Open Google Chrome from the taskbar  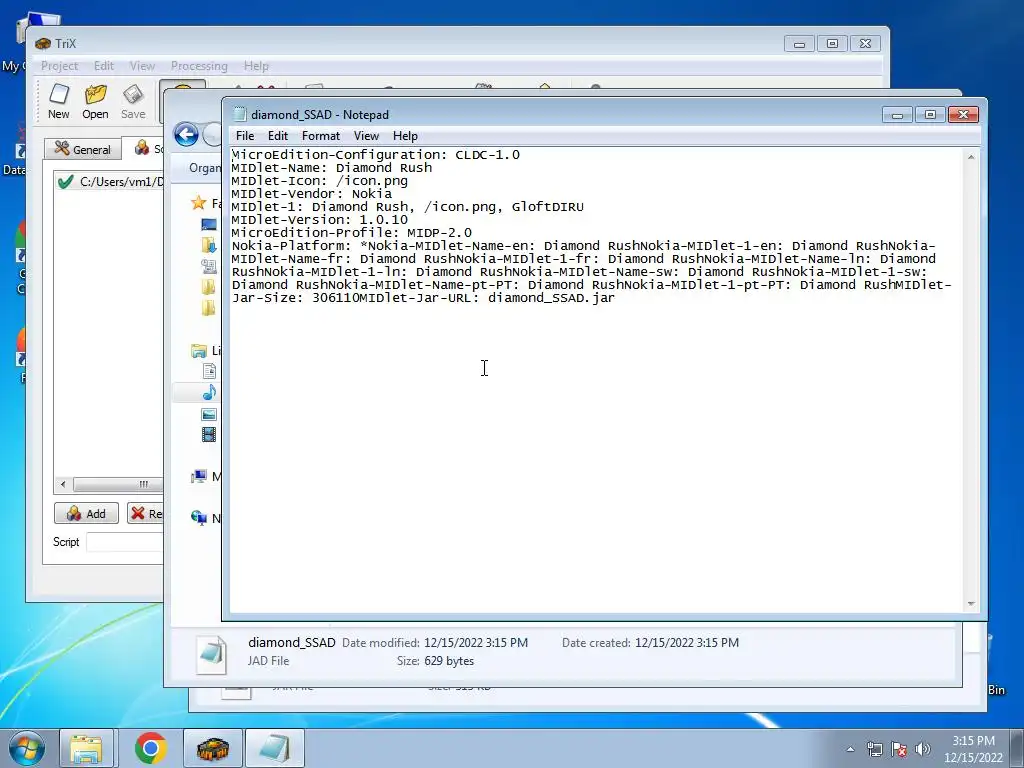point(150,748)
